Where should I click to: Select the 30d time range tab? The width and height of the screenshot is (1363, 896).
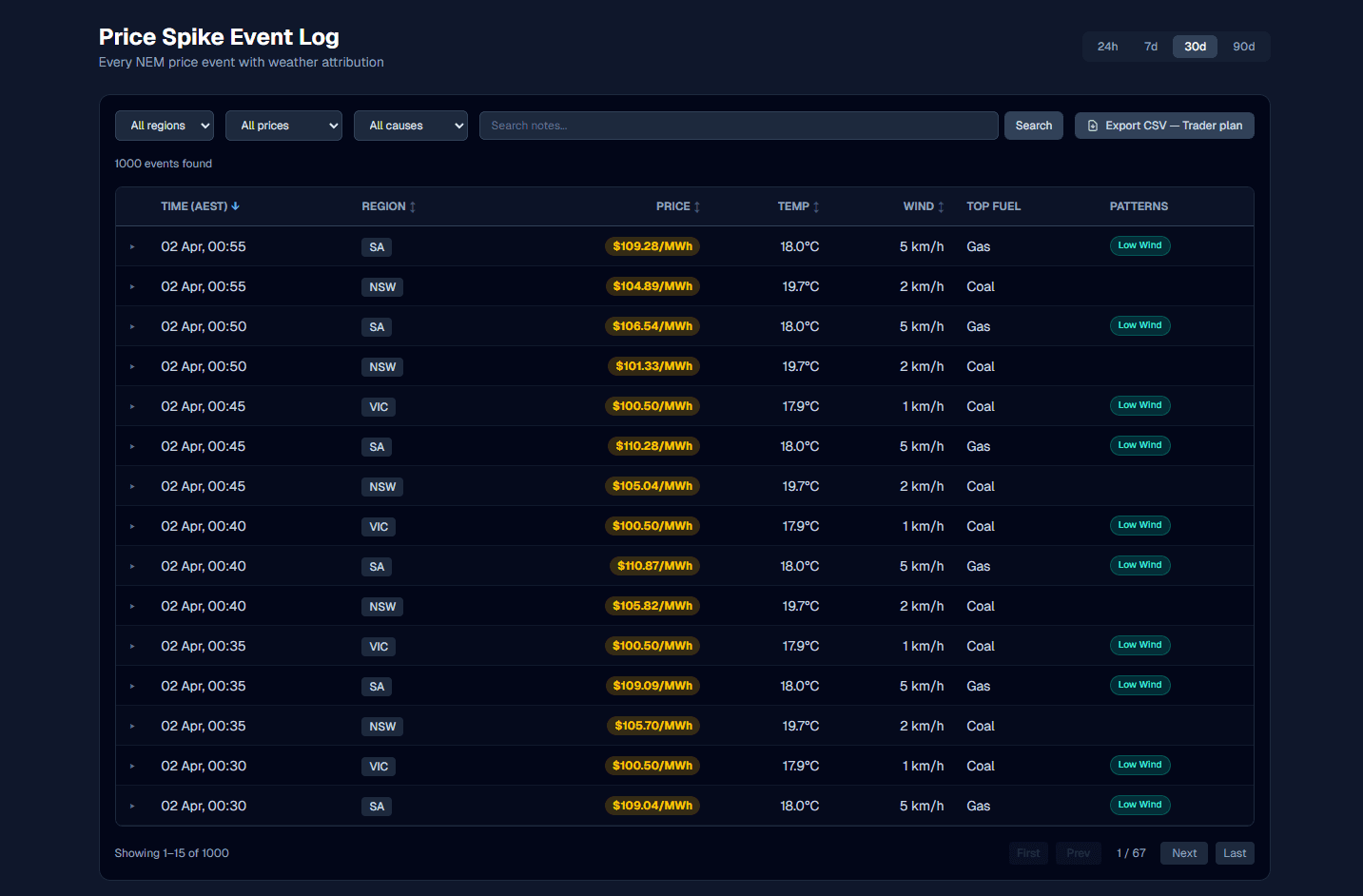point(1196,47)
